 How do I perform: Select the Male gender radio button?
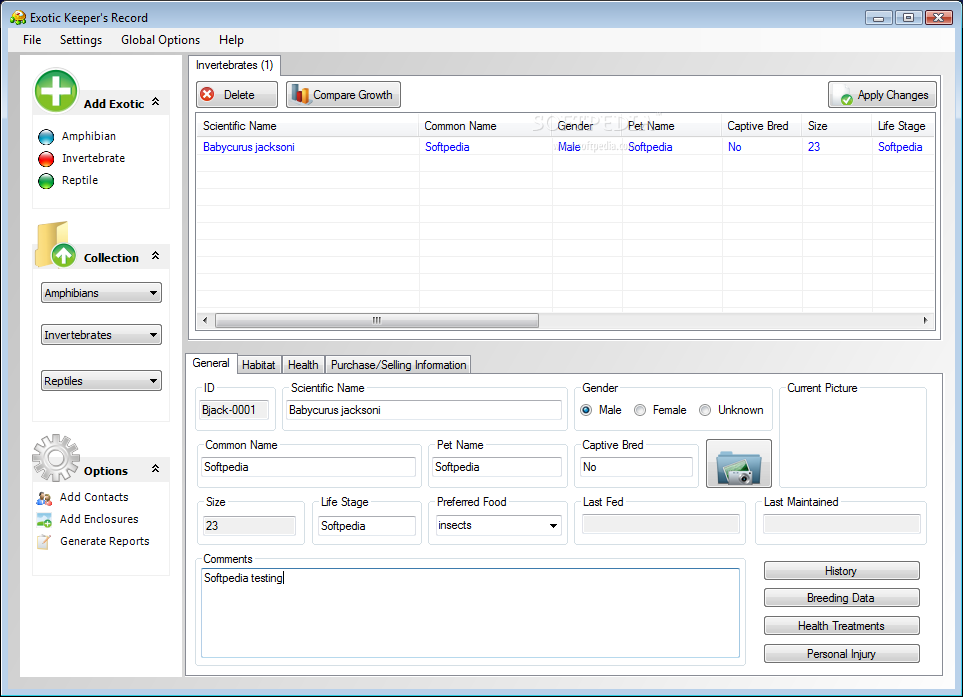tap(586, 410)
